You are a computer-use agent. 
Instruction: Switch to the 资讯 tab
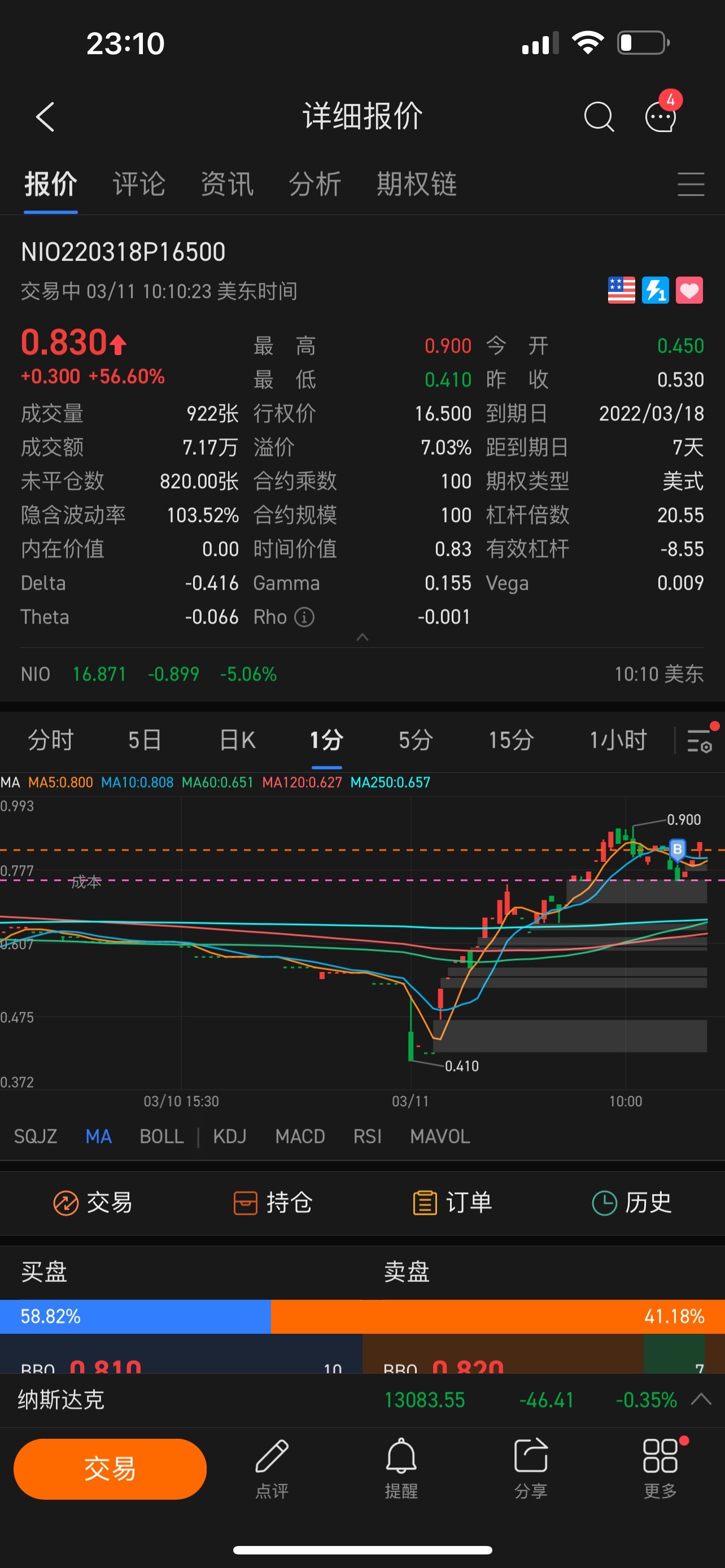click(x=227, y=184)
